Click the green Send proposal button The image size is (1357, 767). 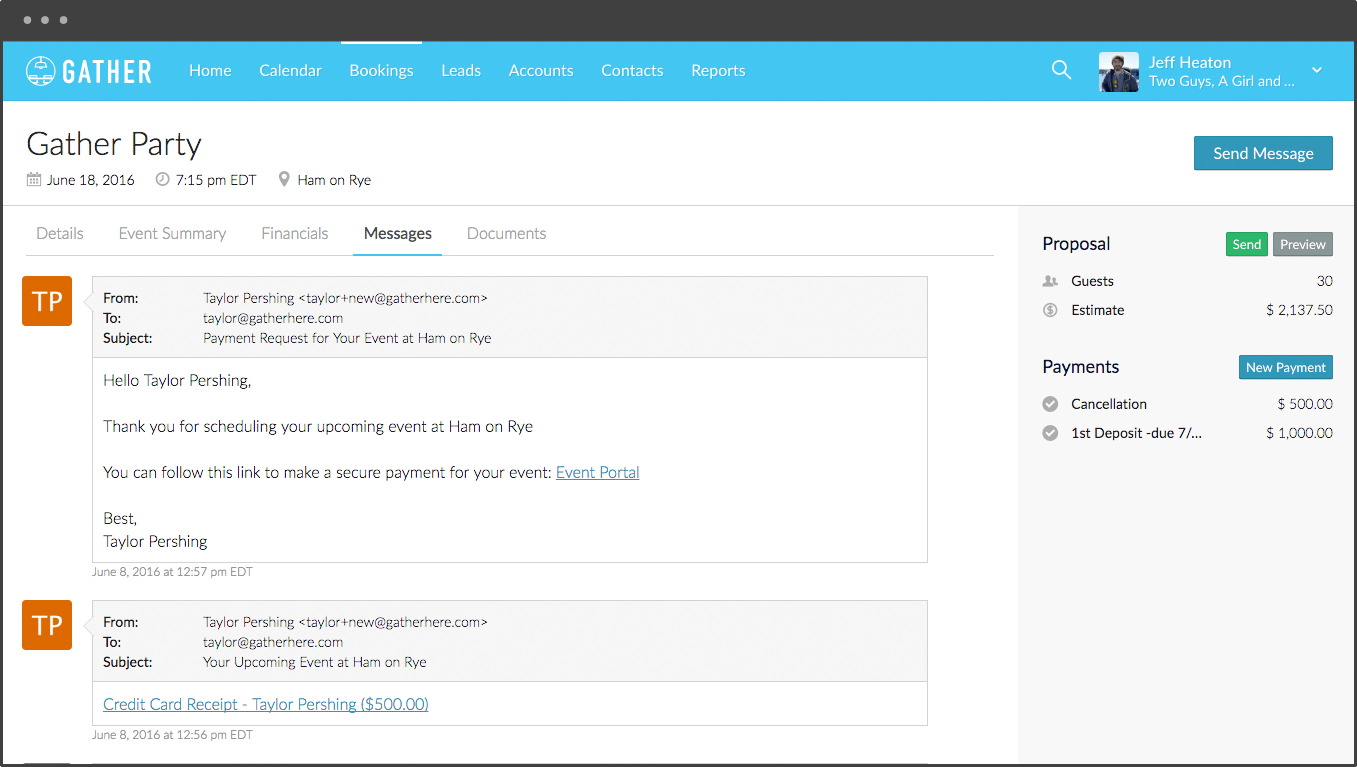pos(1246,244)
